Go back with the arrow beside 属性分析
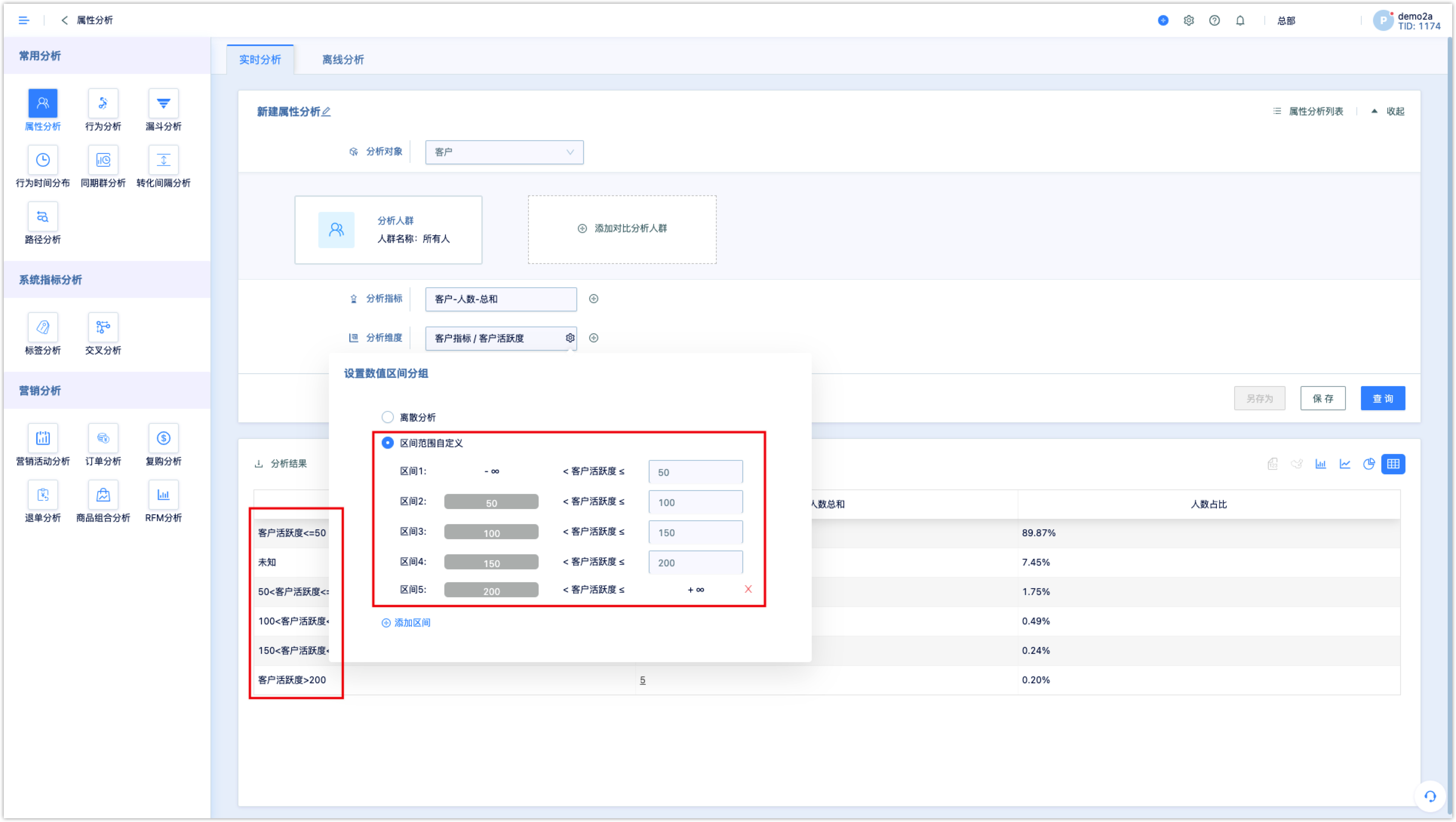Viewport: 1456px width, 822px height. pyautogui.click(x=65, y=20)
